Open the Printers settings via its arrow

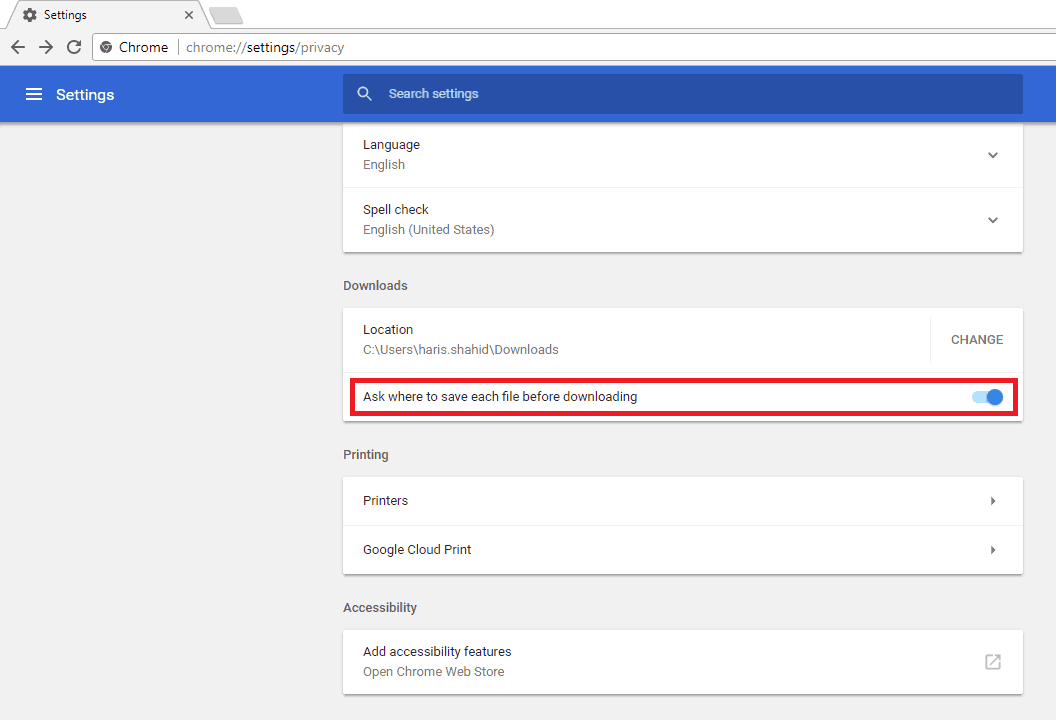(993, 500)
